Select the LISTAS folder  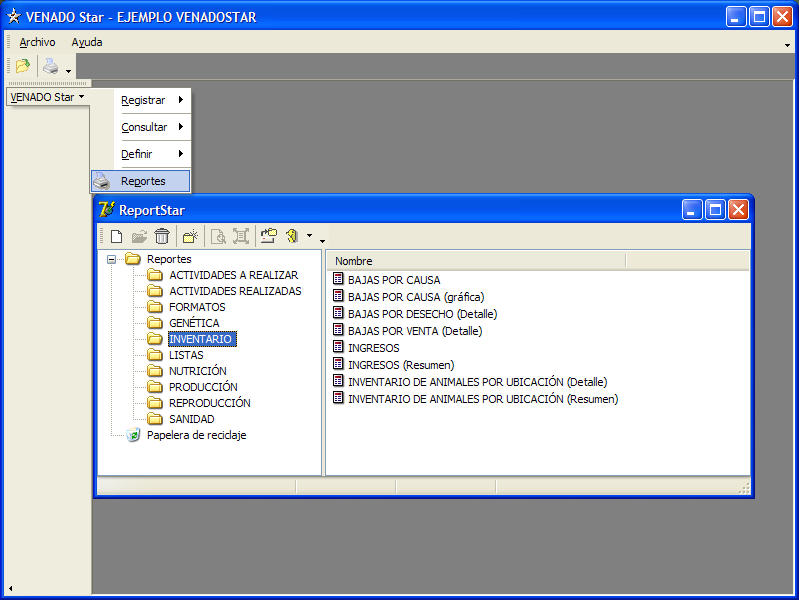coord(186,355)
